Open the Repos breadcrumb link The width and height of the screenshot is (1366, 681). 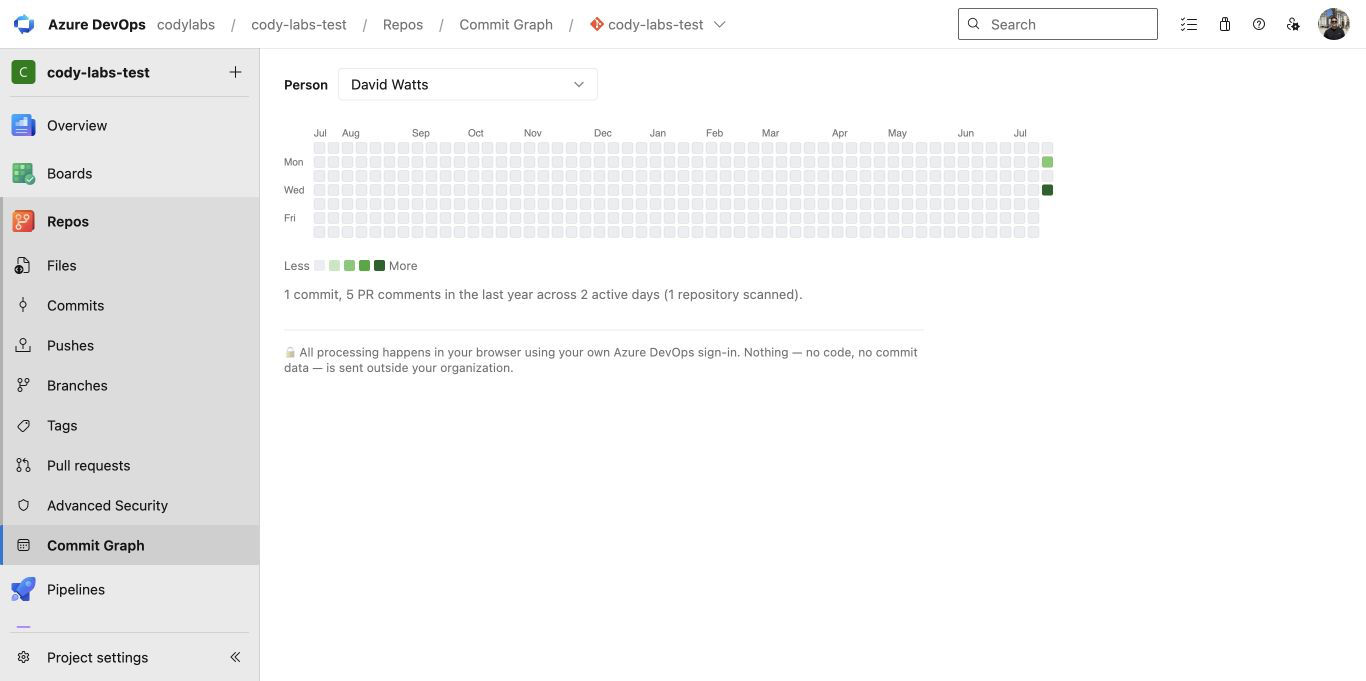pyautogui.click(x=403, y=24)
